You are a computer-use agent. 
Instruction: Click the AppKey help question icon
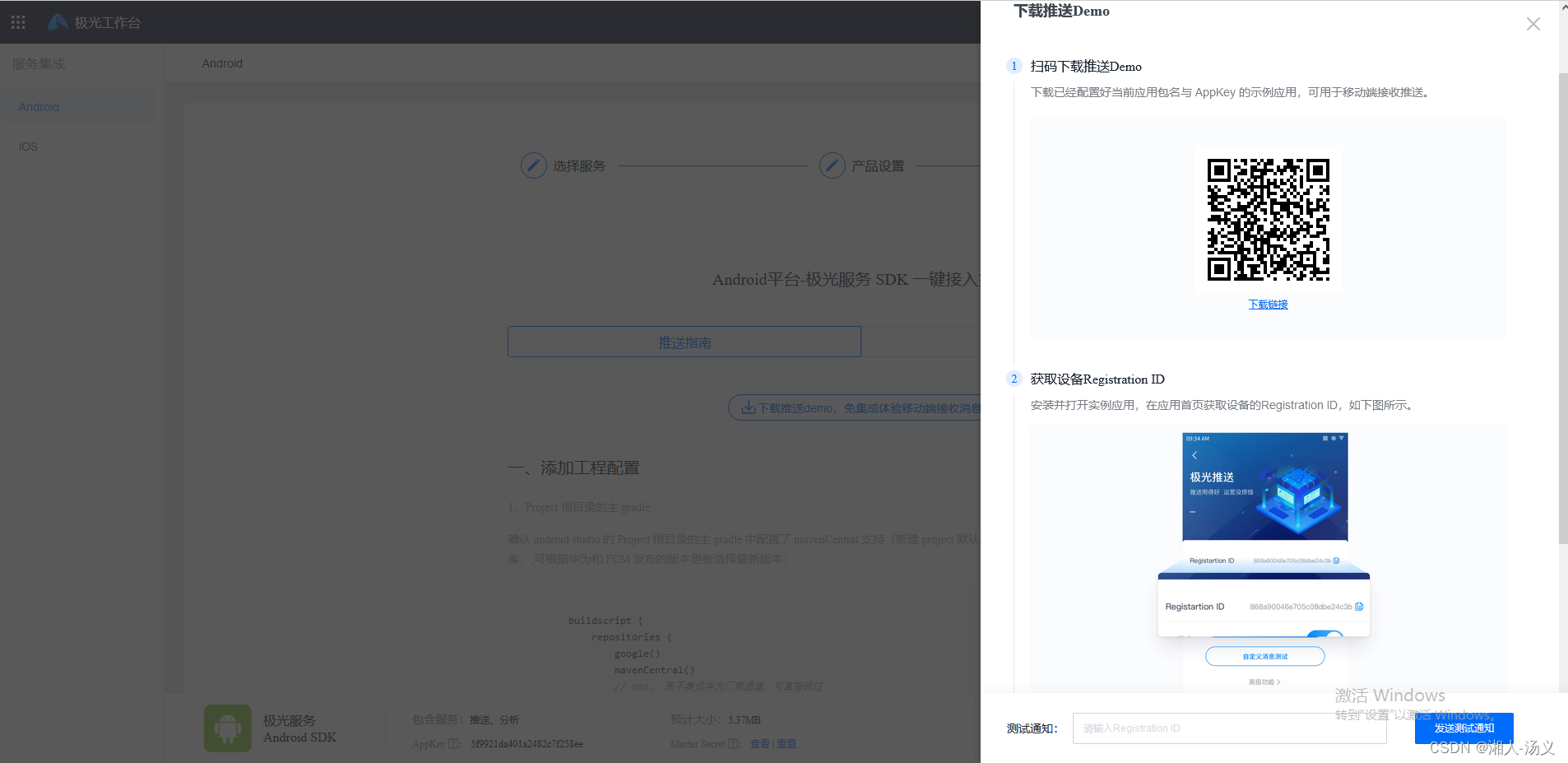(x=453, y=744)
